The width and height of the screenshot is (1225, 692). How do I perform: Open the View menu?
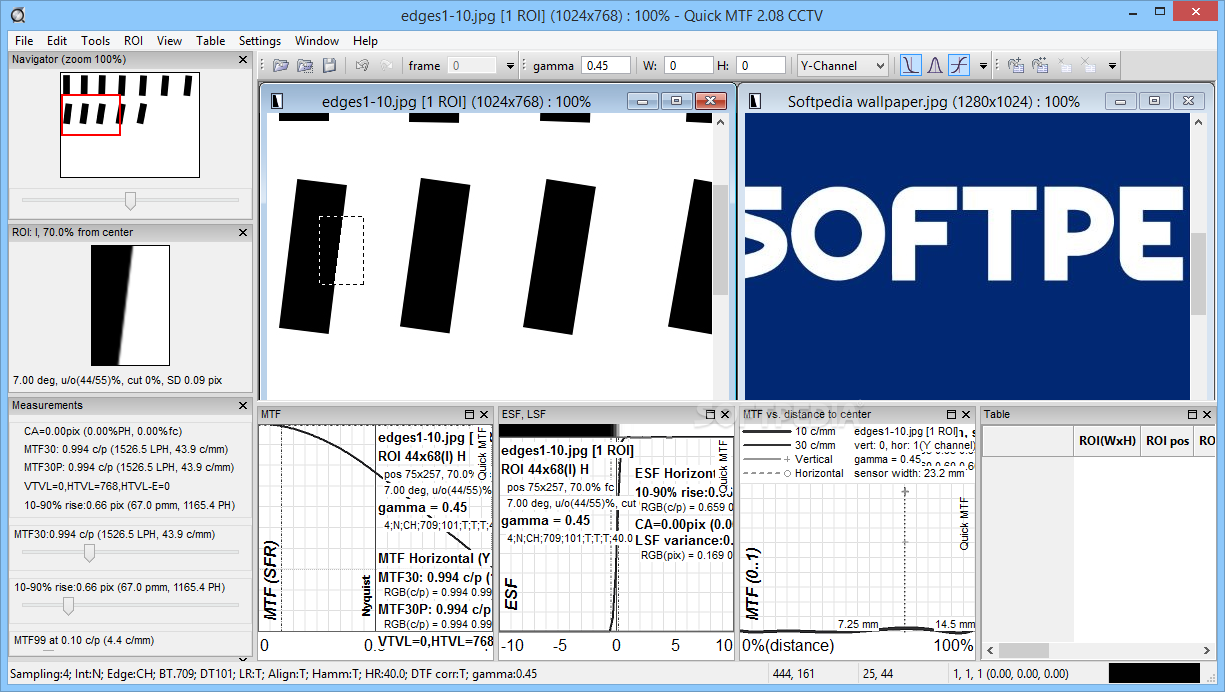(169, 41)
